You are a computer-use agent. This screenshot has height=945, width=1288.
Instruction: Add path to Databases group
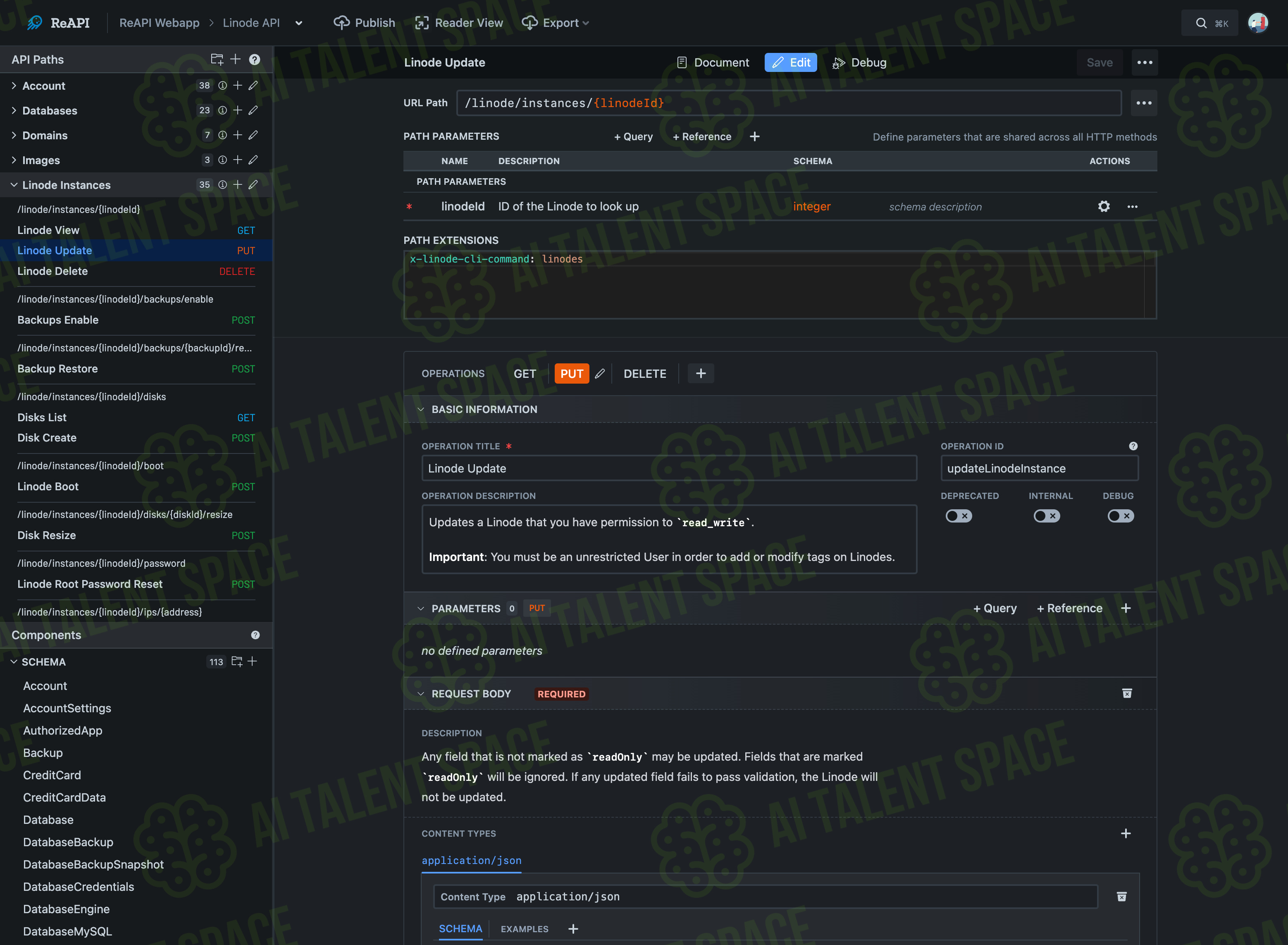pyautogui.click(x=237, y=110)
